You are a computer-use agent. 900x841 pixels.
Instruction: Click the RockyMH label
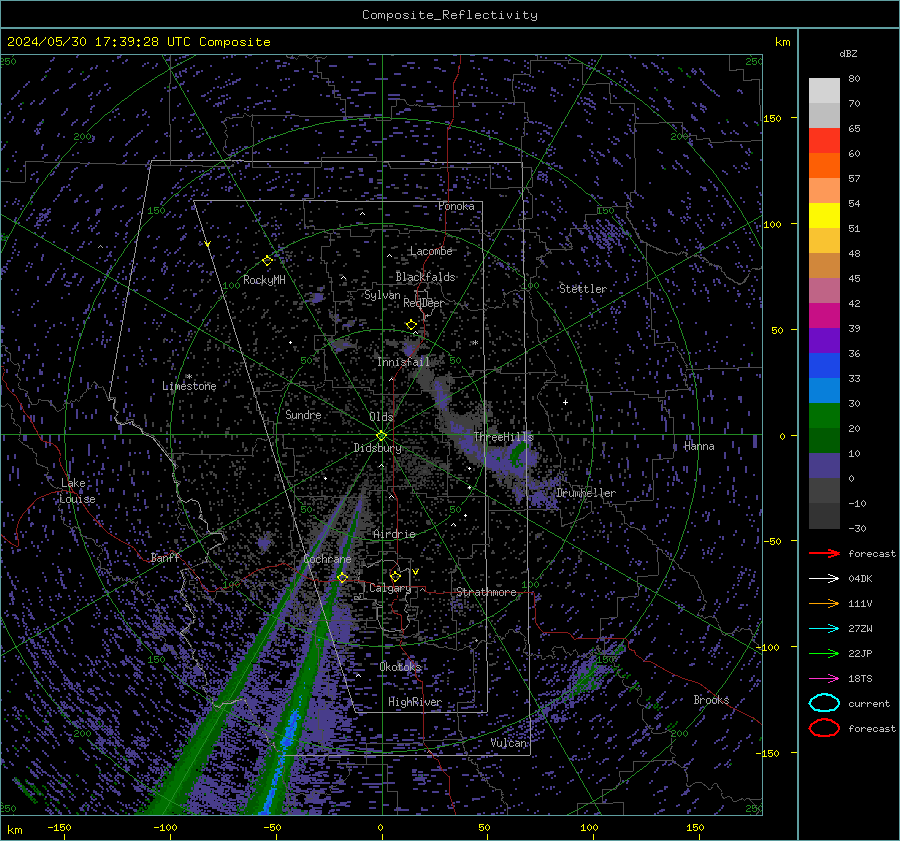pyautogui.click(x=264, y=280)
